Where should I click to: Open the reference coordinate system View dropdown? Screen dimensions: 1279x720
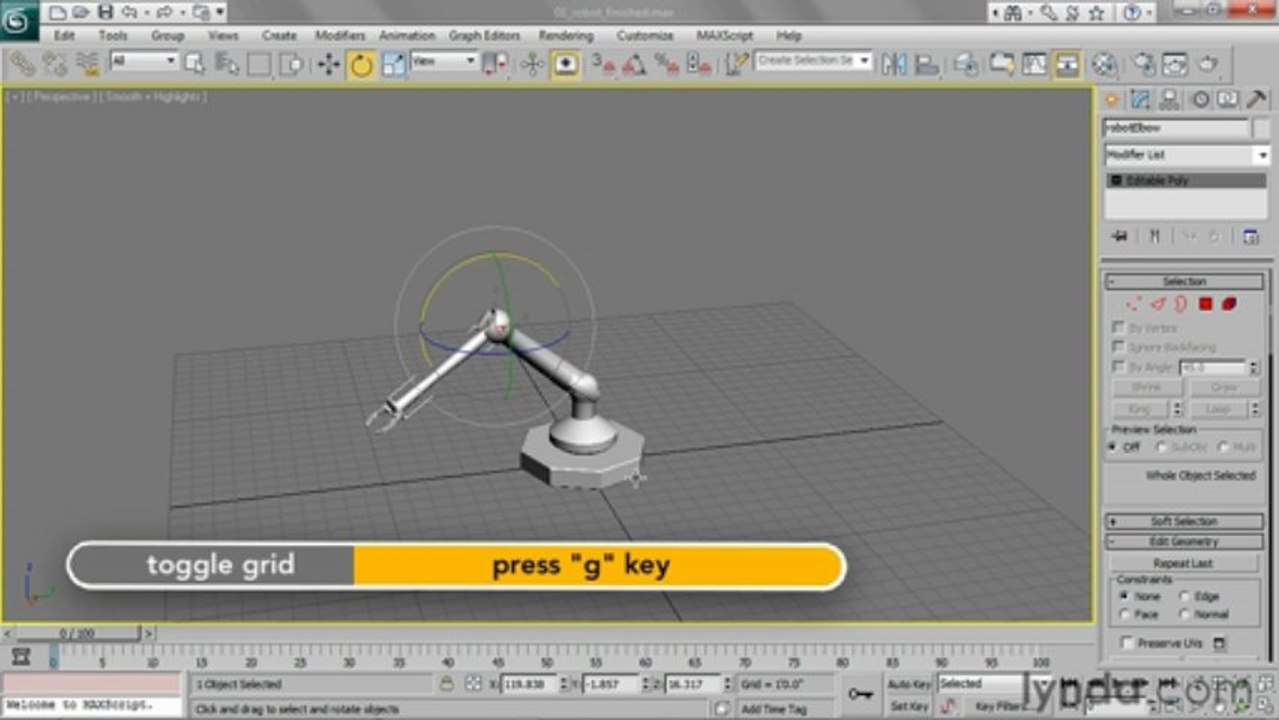click(x=444, y=61)
